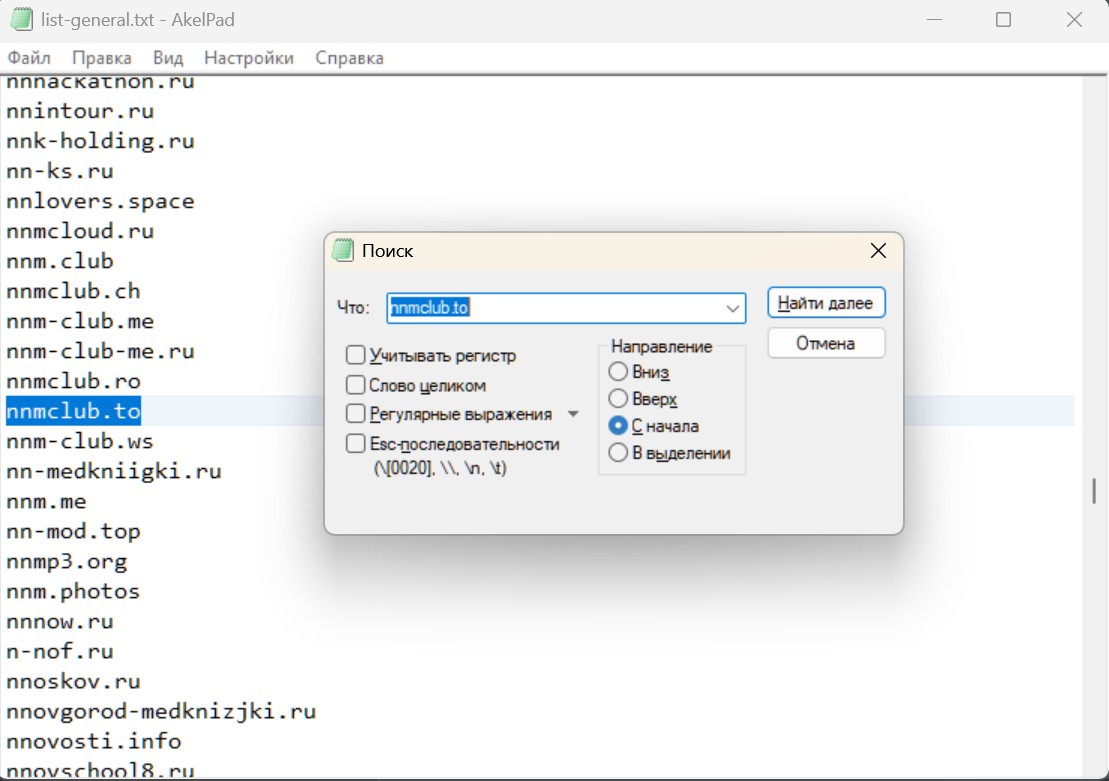The image size is (1109, 781).
Task: Close the AkelPad window
Action: (x=1074, y=20)
